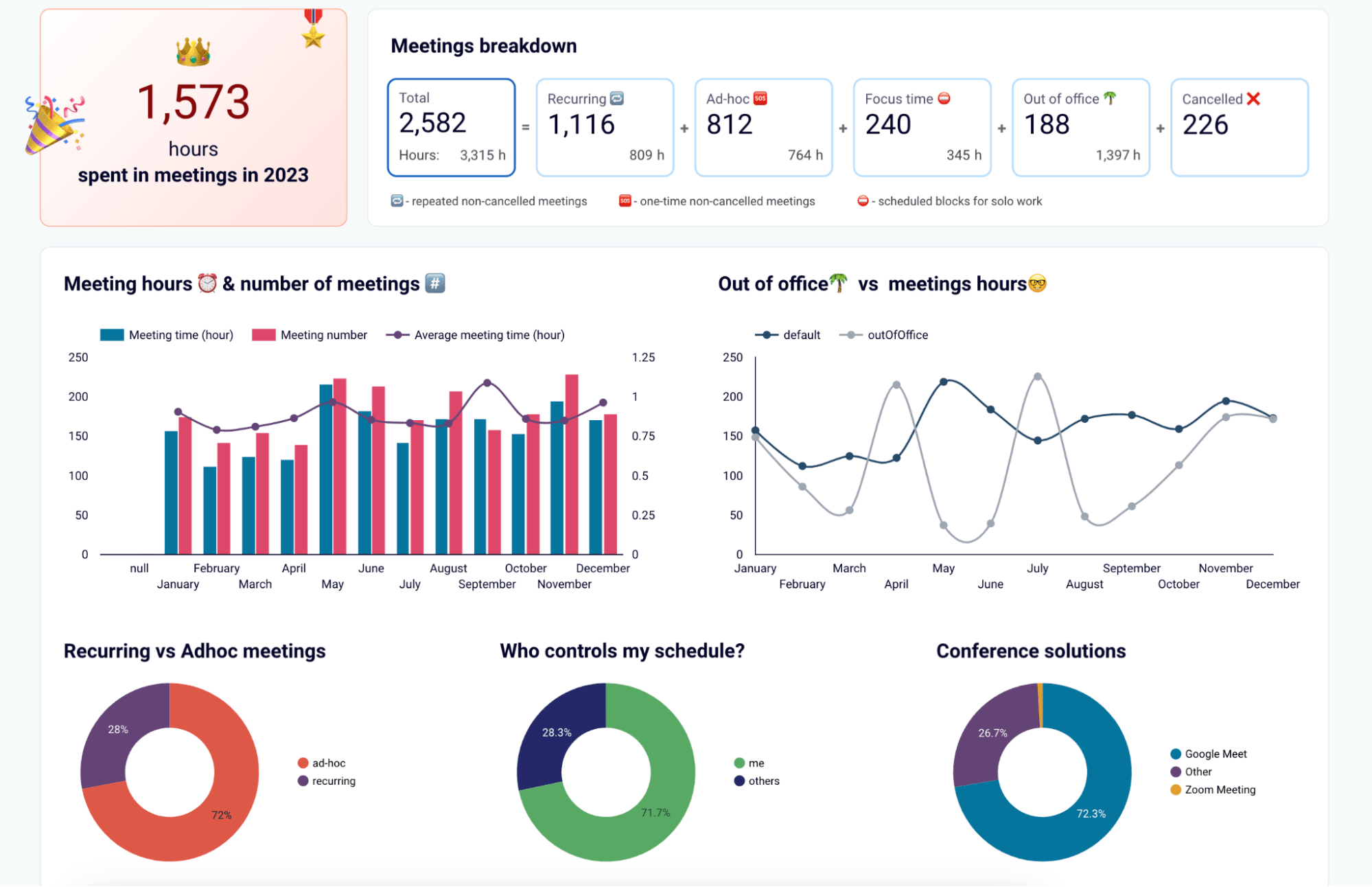Click the Focus time 240 card
Image resolution: width=1372 pixels, height=887 pixels.
coord(922,128)
